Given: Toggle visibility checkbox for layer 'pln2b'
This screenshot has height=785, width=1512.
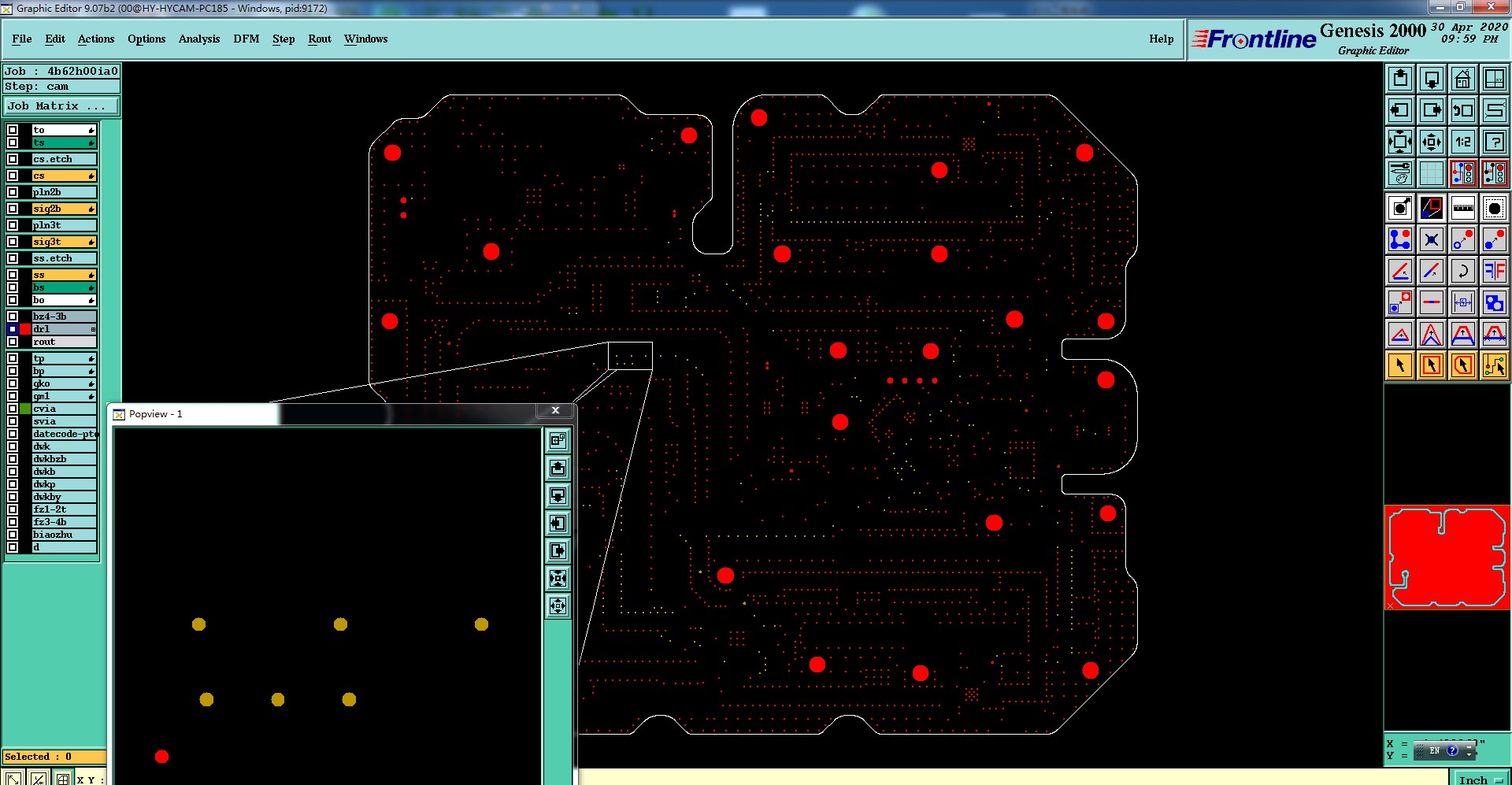Looking at the screenshot, I should point(13,192).
